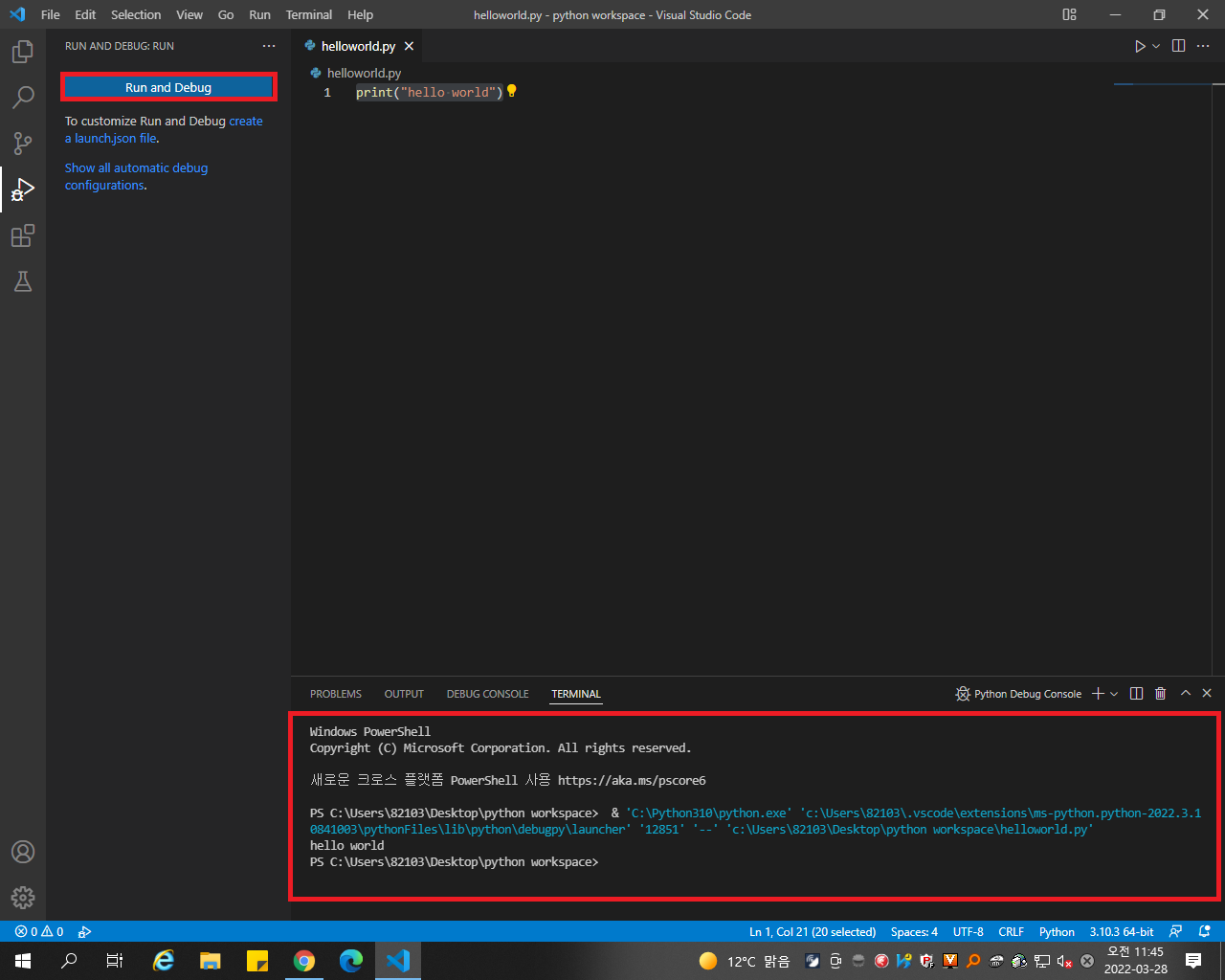1225x980 pixels.
Task: Open the Extensions view
Action: coord(23,235)
